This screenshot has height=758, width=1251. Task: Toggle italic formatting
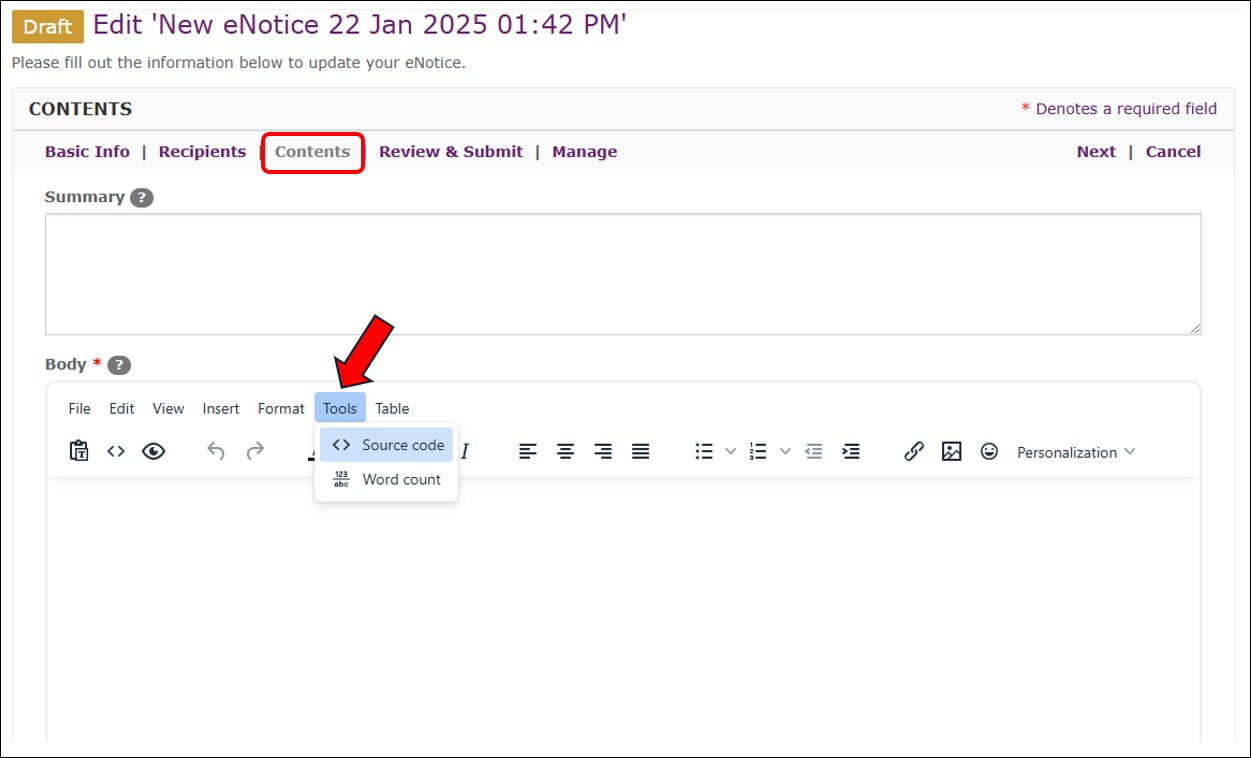coord(465,452)
